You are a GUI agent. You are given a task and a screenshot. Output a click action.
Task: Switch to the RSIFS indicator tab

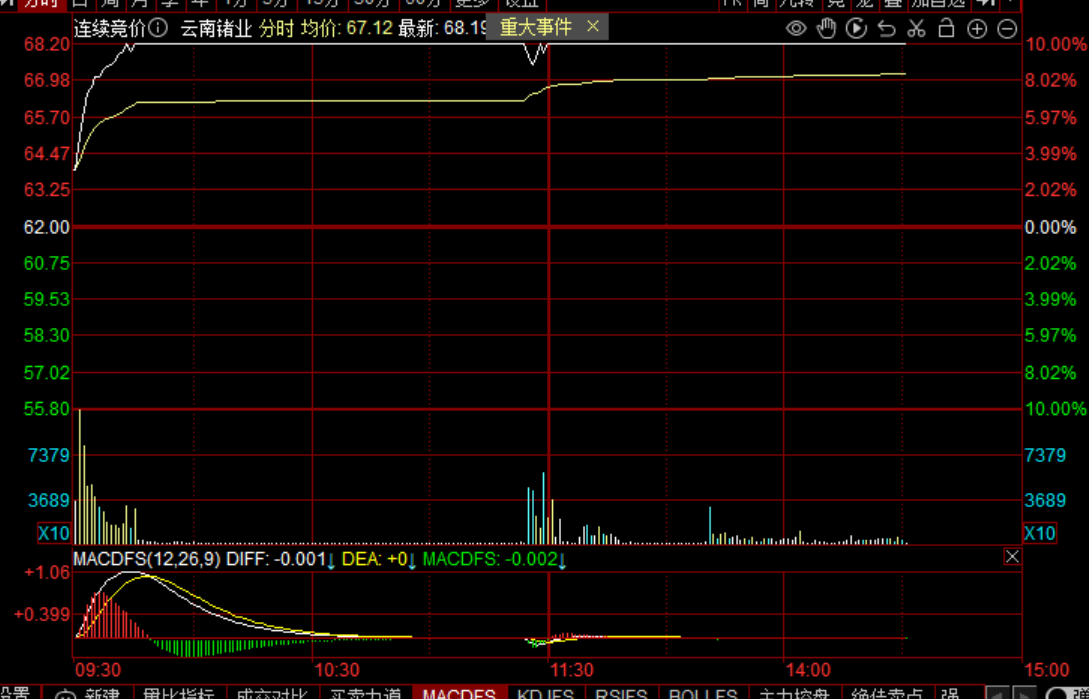pyautogui.click(x=622, y=693)
